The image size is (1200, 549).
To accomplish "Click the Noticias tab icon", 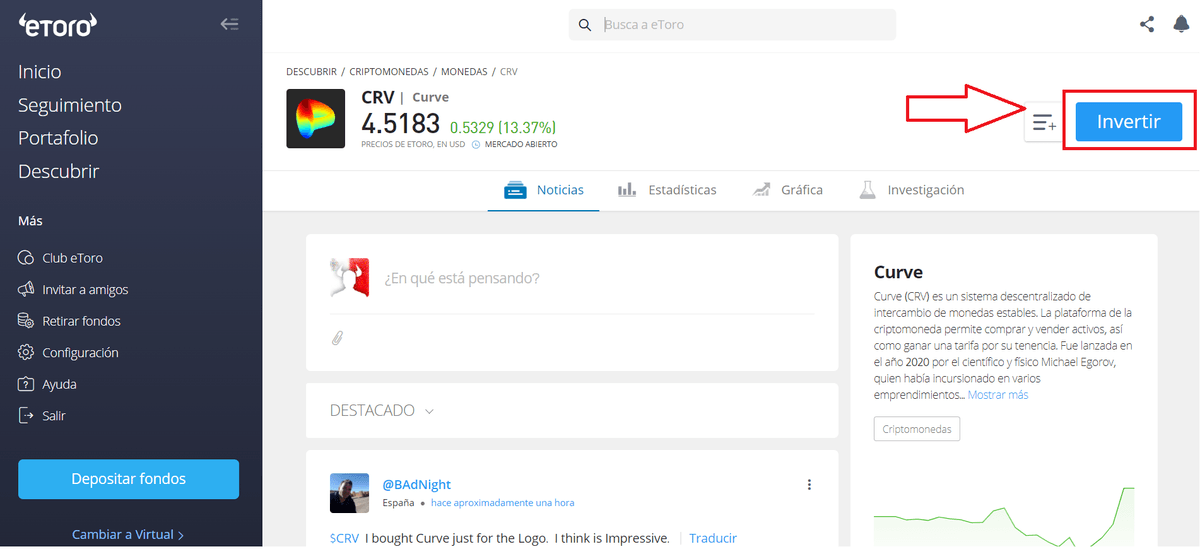I will point(515,190).
